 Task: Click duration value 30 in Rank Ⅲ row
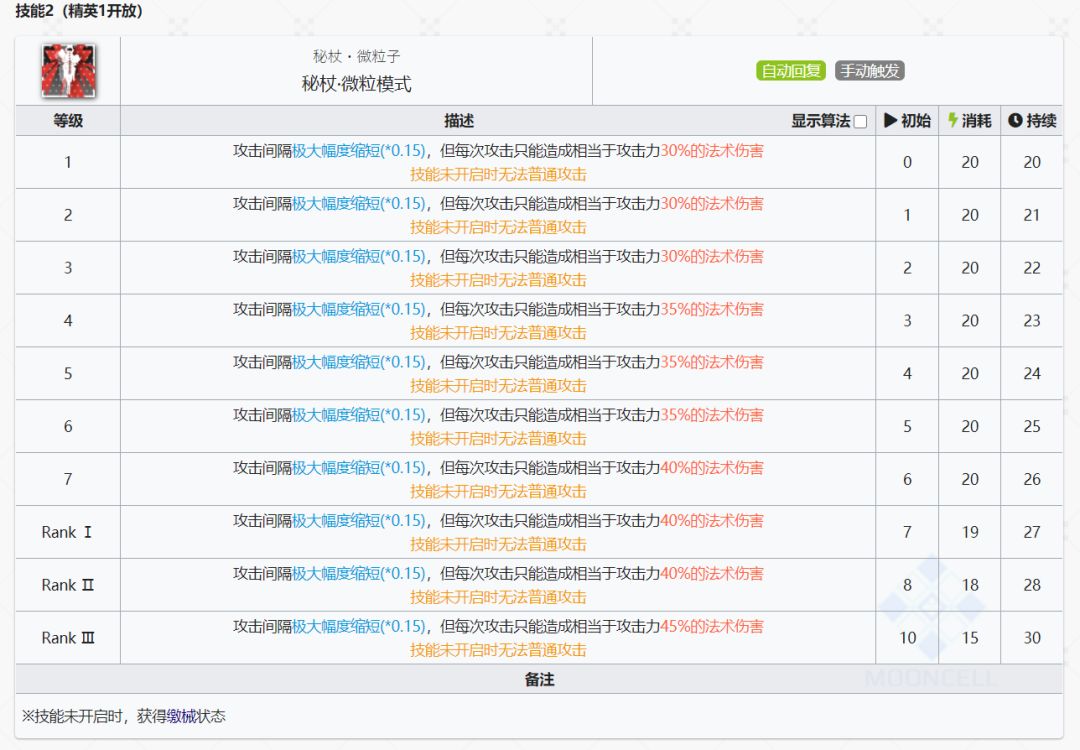tap(1032, 638)
